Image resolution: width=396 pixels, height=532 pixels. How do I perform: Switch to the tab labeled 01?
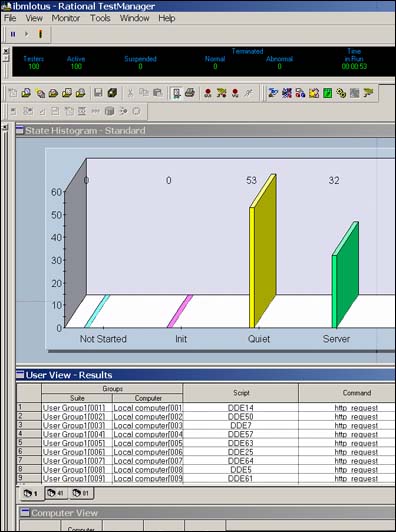(x=81, y=493)
